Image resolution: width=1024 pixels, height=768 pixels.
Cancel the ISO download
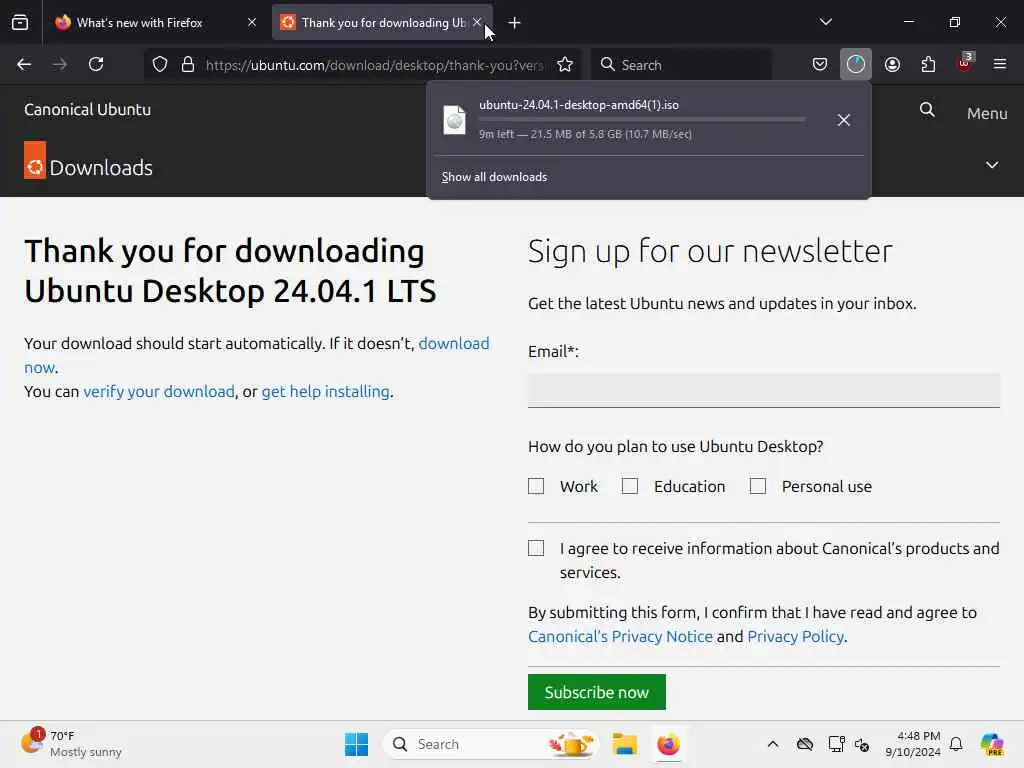pyautogui.click(x=844, y=120)
